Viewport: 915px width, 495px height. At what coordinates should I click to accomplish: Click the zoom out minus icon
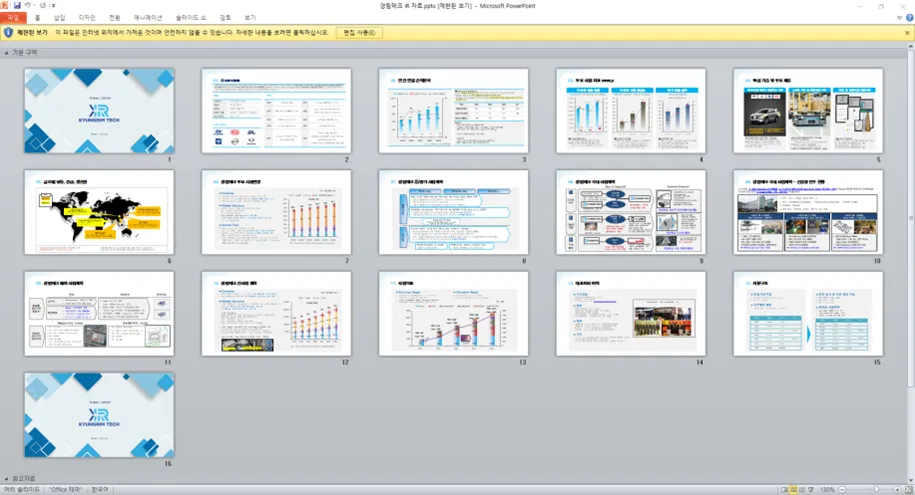tap(841, 490)
